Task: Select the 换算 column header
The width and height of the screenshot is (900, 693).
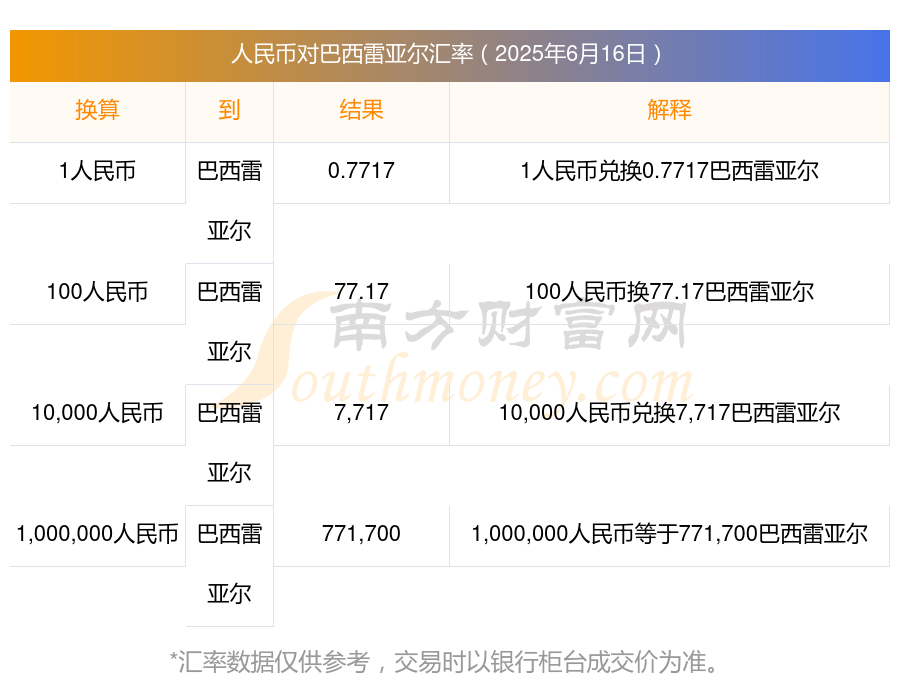Action: click(x=98, y=110)
